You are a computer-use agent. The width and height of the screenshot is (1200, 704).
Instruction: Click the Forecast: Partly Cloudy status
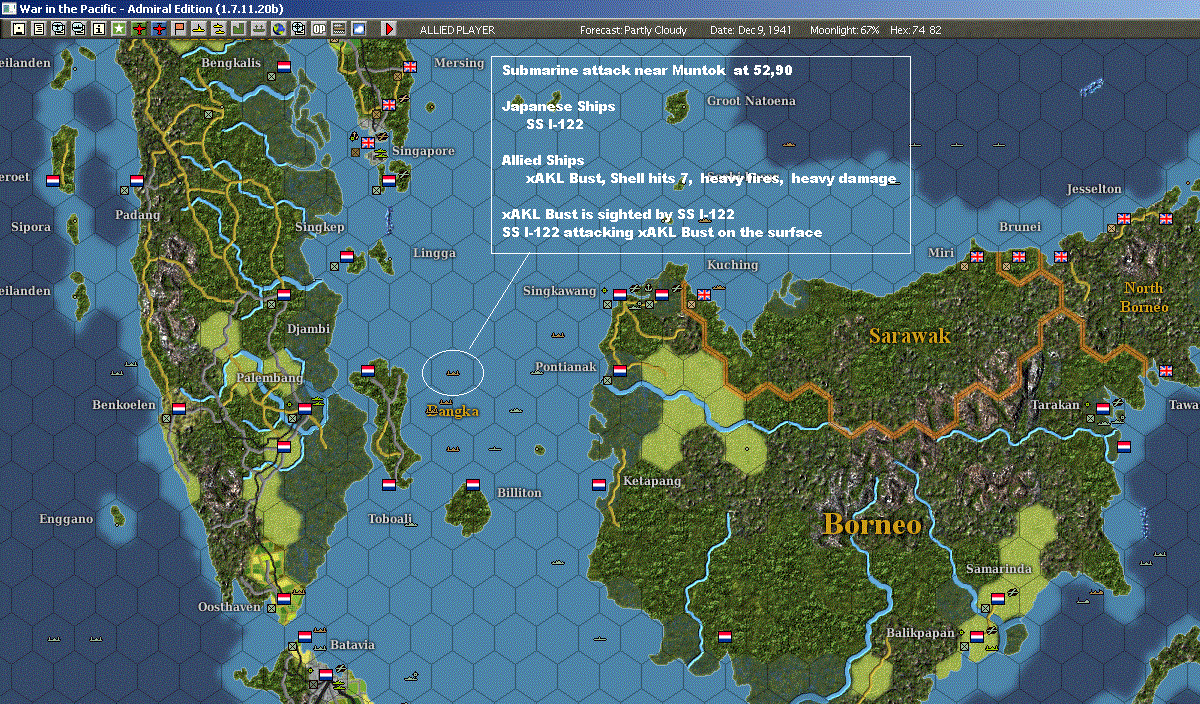pyautogui.click(x=634, y=30)
